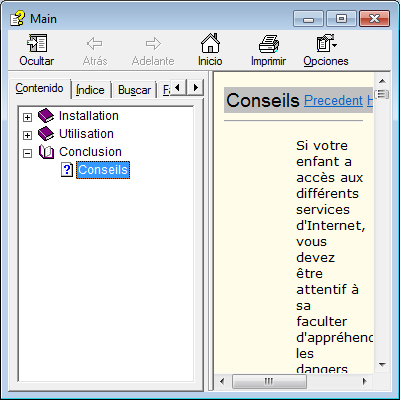
Task: Expand the Installation tree node
Action: click(x=27, y=117)
